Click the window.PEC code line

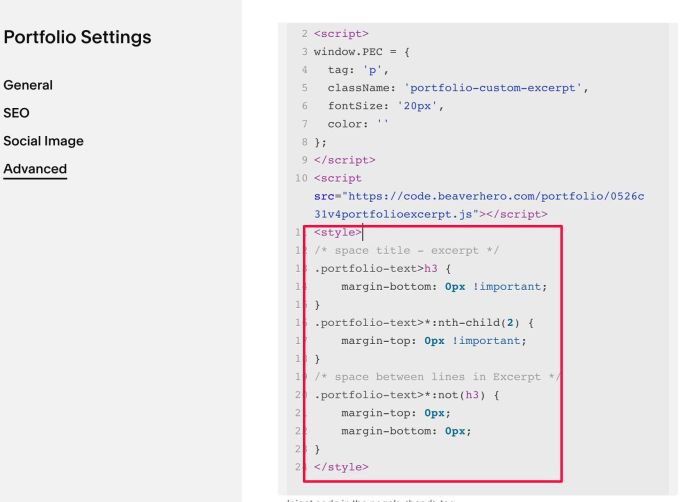click(x=362, y=52)
